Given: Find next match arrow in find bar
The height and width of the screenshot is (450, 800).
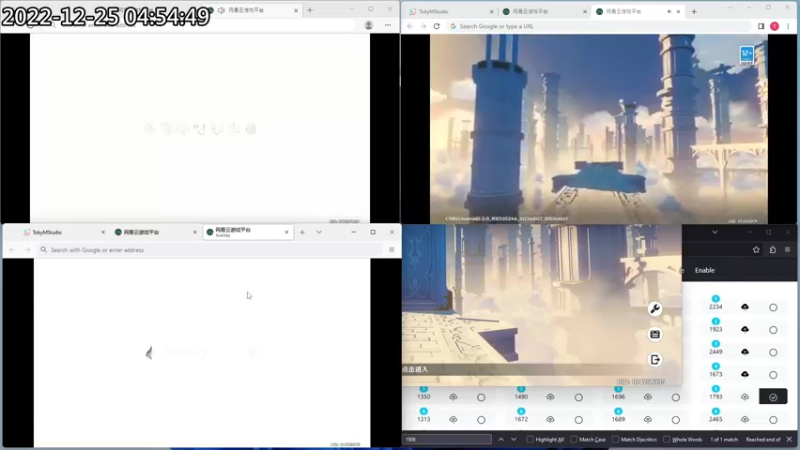Looking at the screenshot, I should (514, 439).
